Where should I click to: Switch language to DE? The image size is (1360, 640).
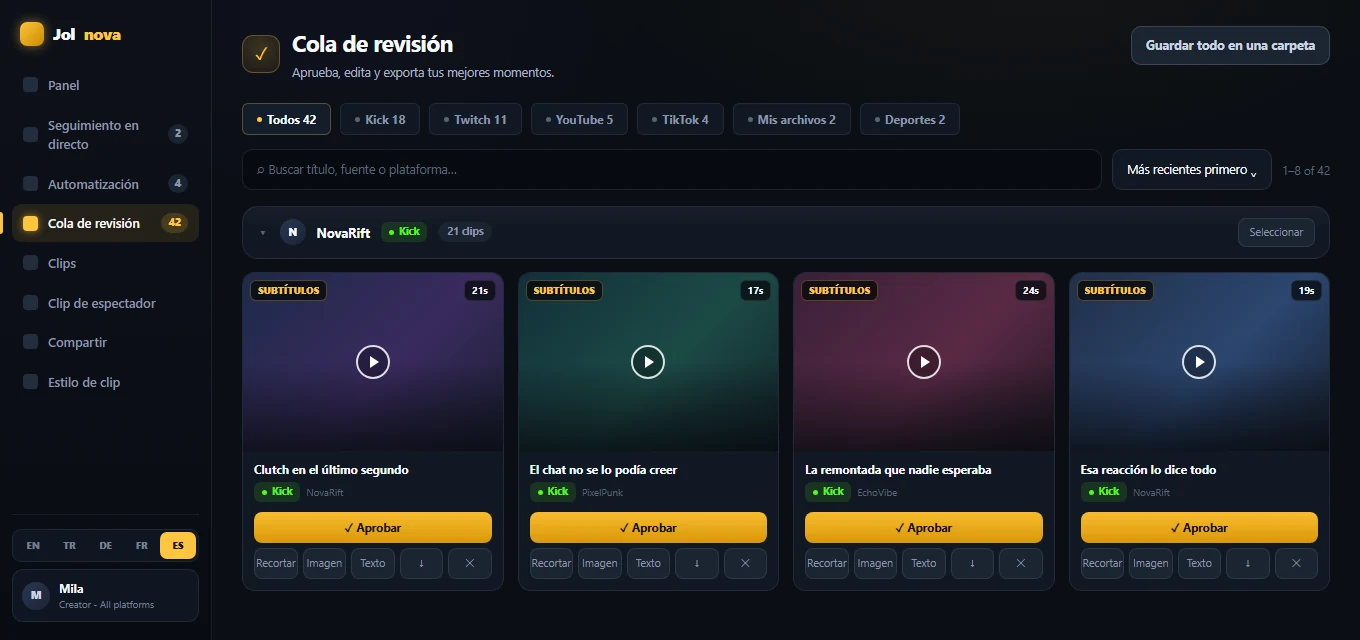(x=105, y=546)
